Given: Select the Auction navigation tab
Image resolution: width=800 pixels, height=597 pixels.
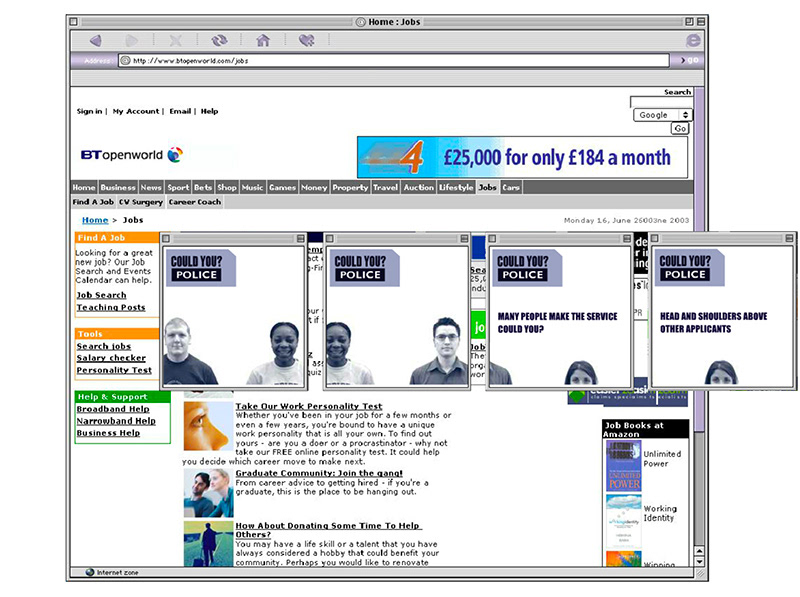Looking at the screenshot, I should coord(418,187).
